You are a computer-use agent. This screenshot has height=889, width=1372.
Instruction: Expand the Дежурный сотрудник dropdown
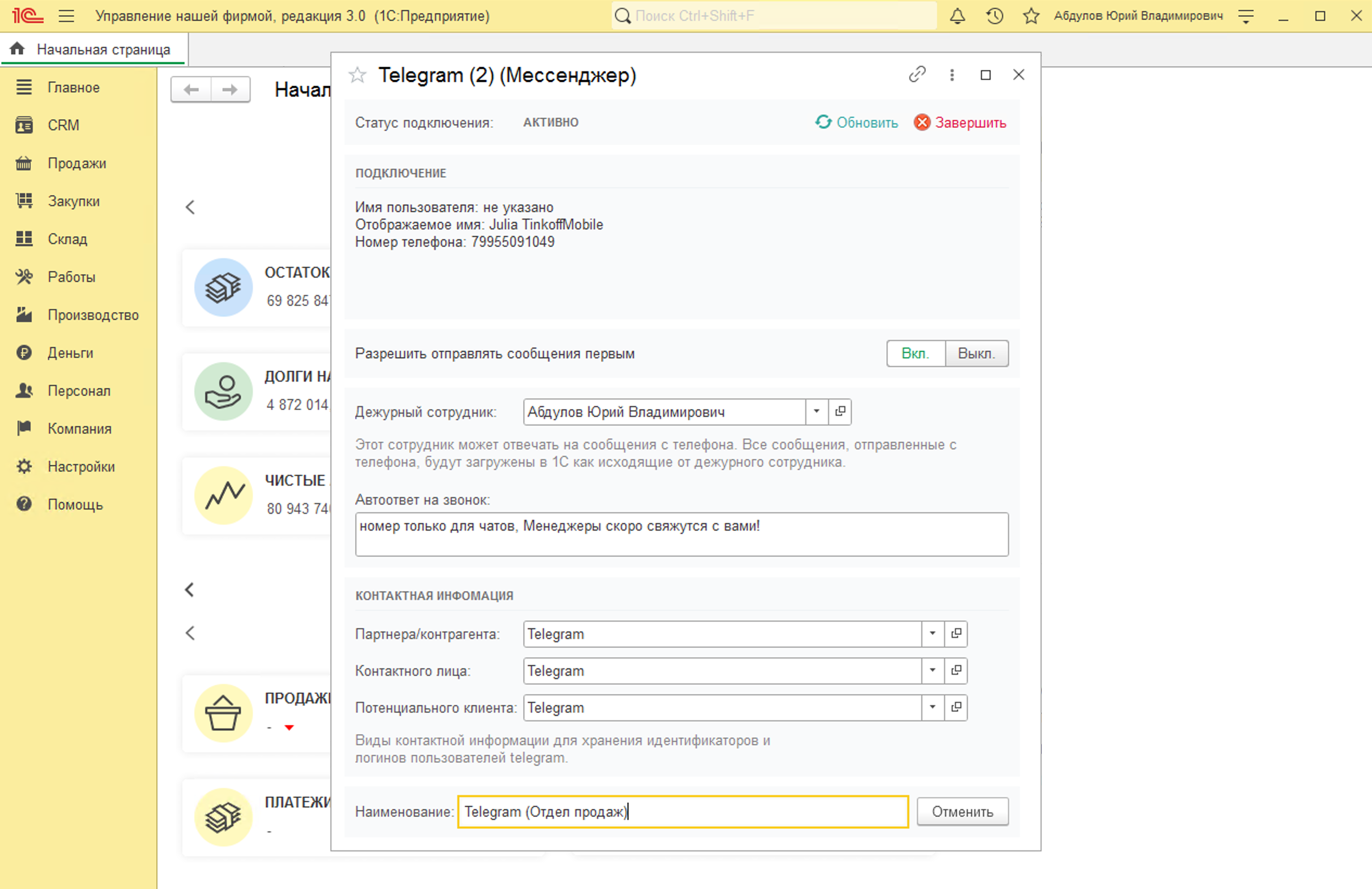point(816,411)
